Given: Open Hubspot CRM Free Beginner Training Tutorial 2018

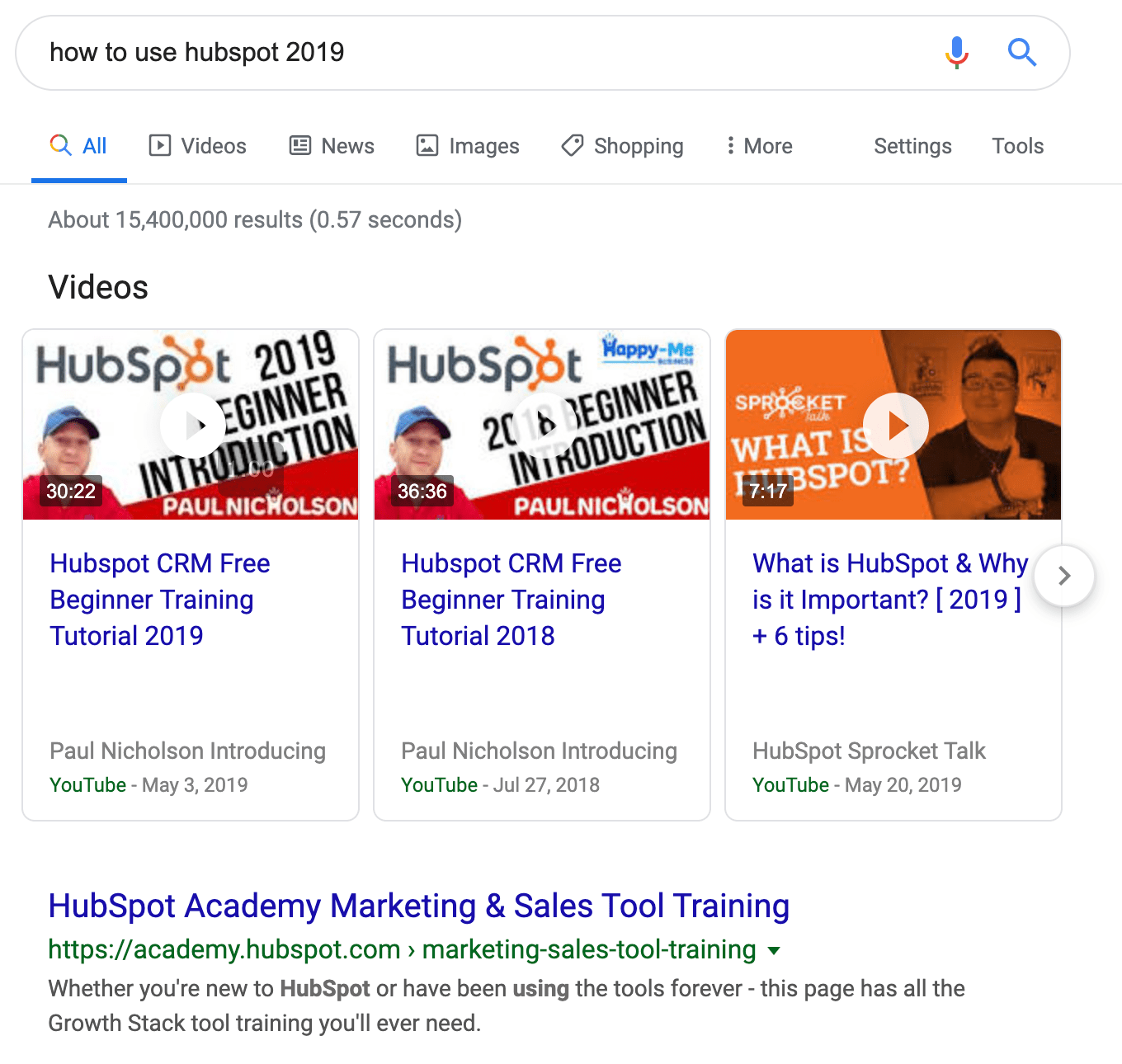Looking at the screenshot, I should [x=511, y=600].
